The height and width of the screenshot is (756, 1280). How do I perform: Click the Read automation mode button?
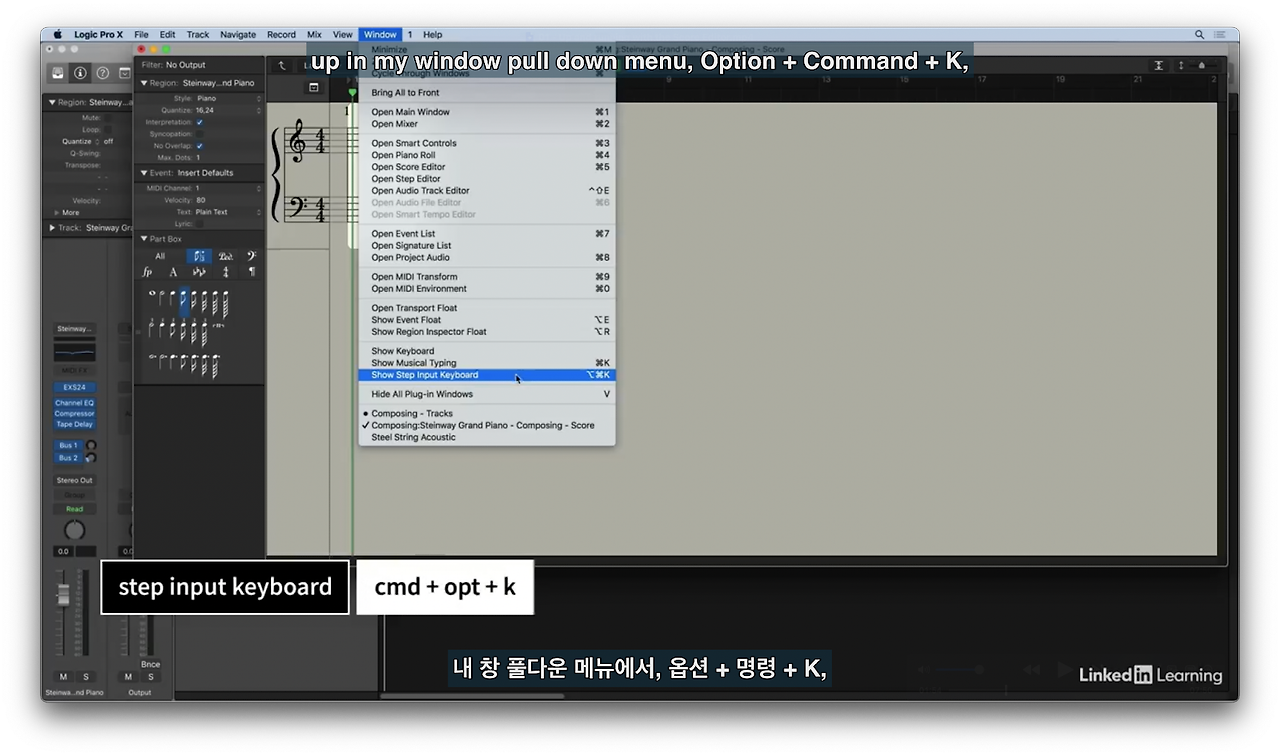pyautogui.click(x=74, y=509)
